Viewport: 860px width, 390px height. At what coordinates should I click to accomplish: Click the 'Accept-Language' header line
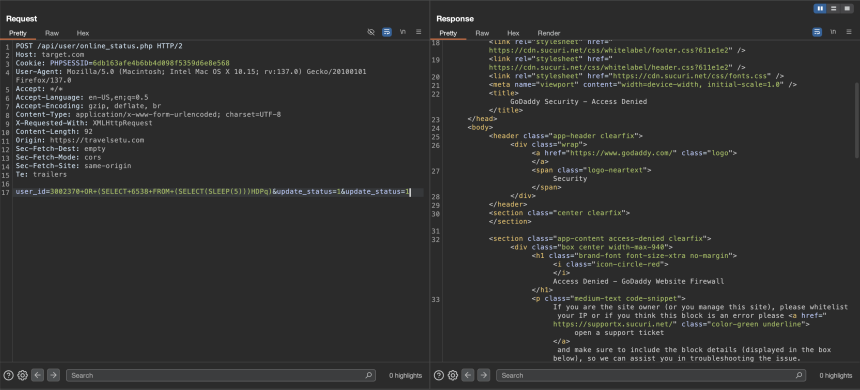82,98
